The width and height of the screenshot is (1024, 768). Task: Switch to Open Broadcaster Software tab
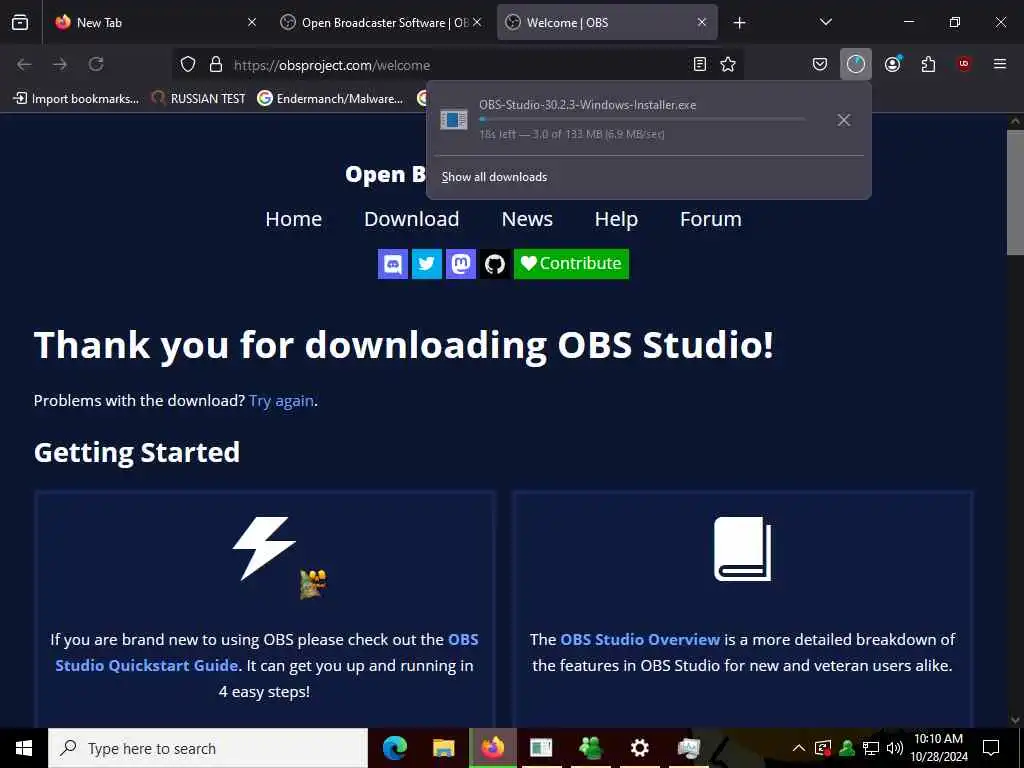(381, 22)
